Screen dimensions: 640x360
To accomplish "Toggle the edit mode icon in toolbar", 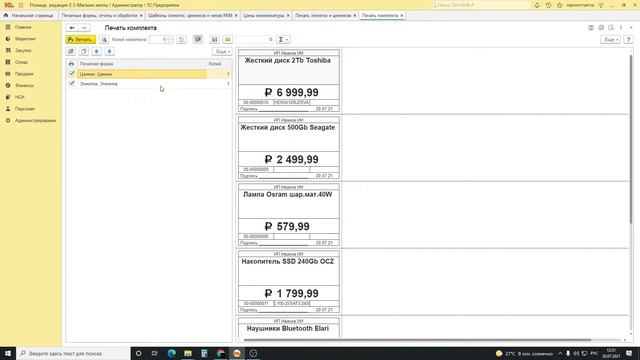I will coord(198,40).
